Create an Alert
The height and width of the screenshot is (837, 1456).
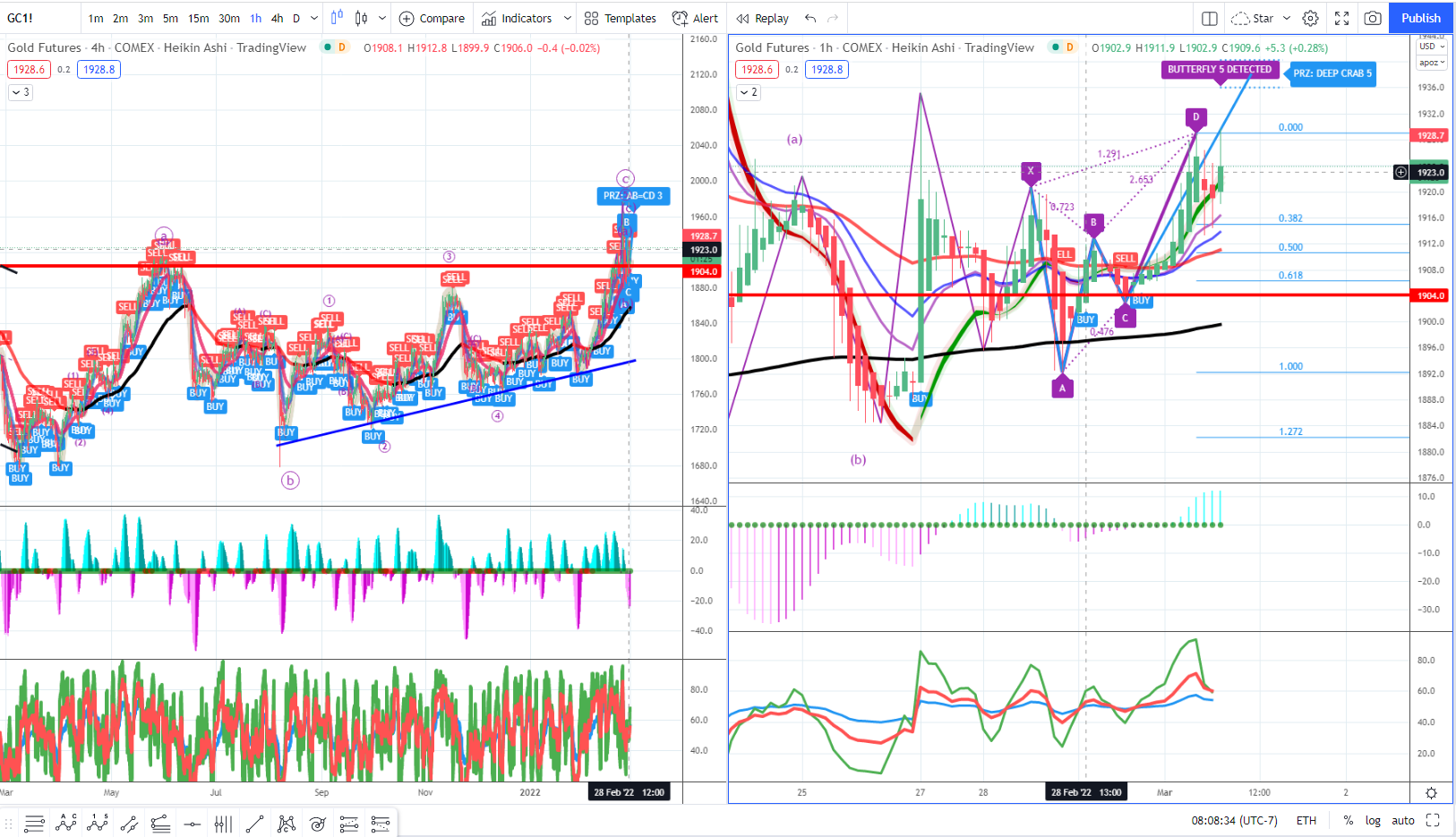coord(695,18)
